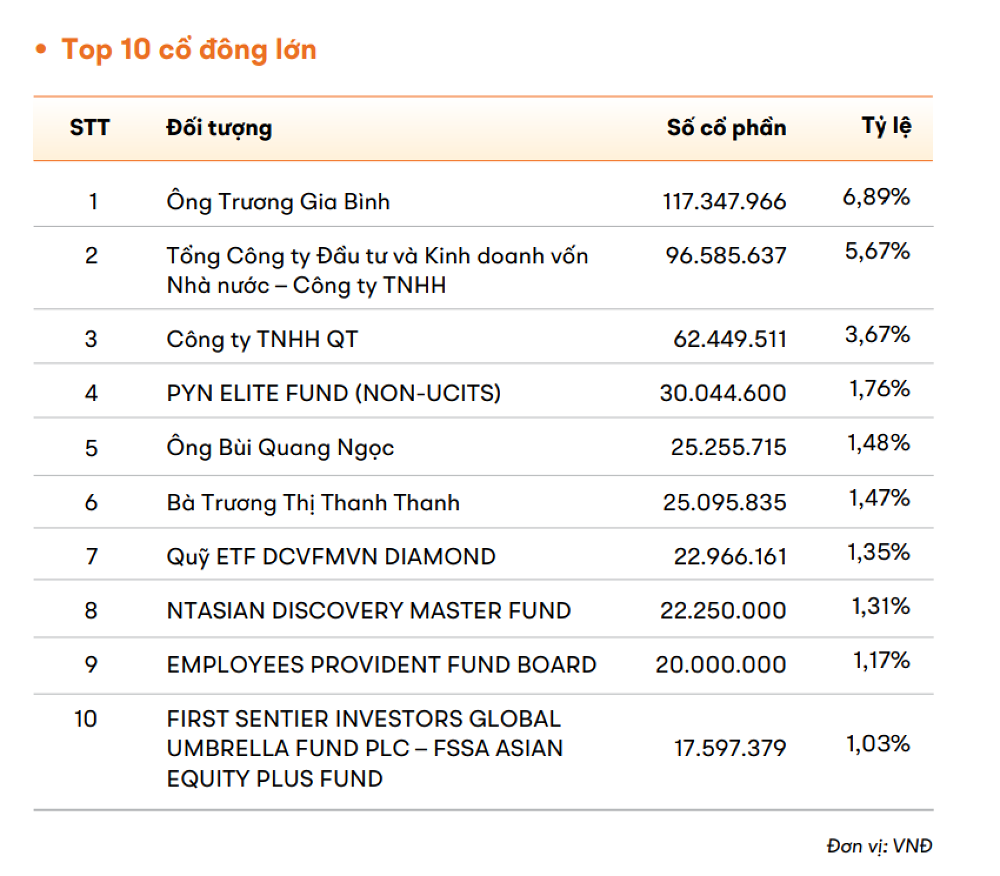
Task: Select 'Công ty TNHH QT' row name
Action: [262, 340]
